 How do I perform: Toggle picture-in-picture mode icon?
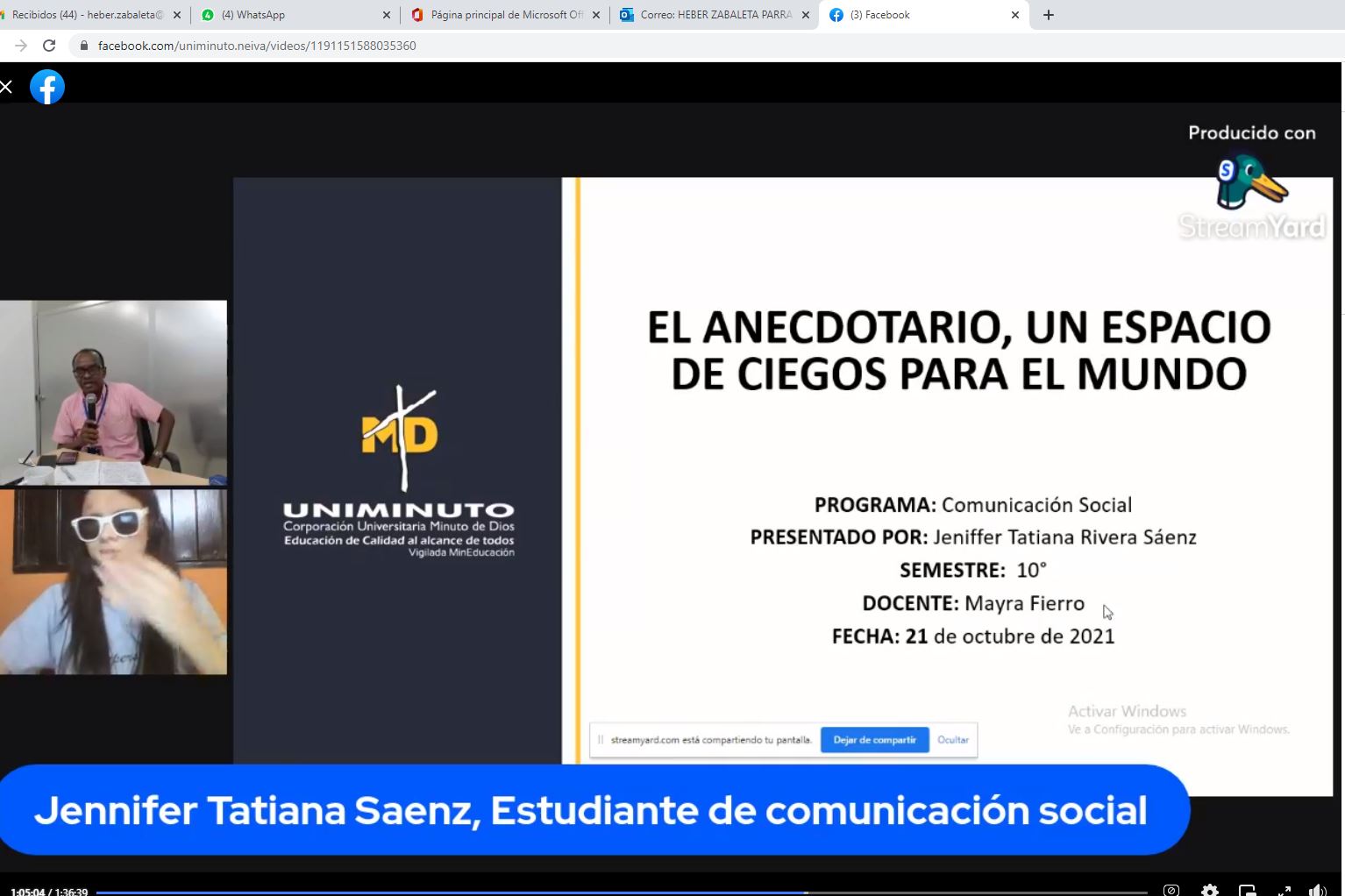click(x=1247, y=891)
